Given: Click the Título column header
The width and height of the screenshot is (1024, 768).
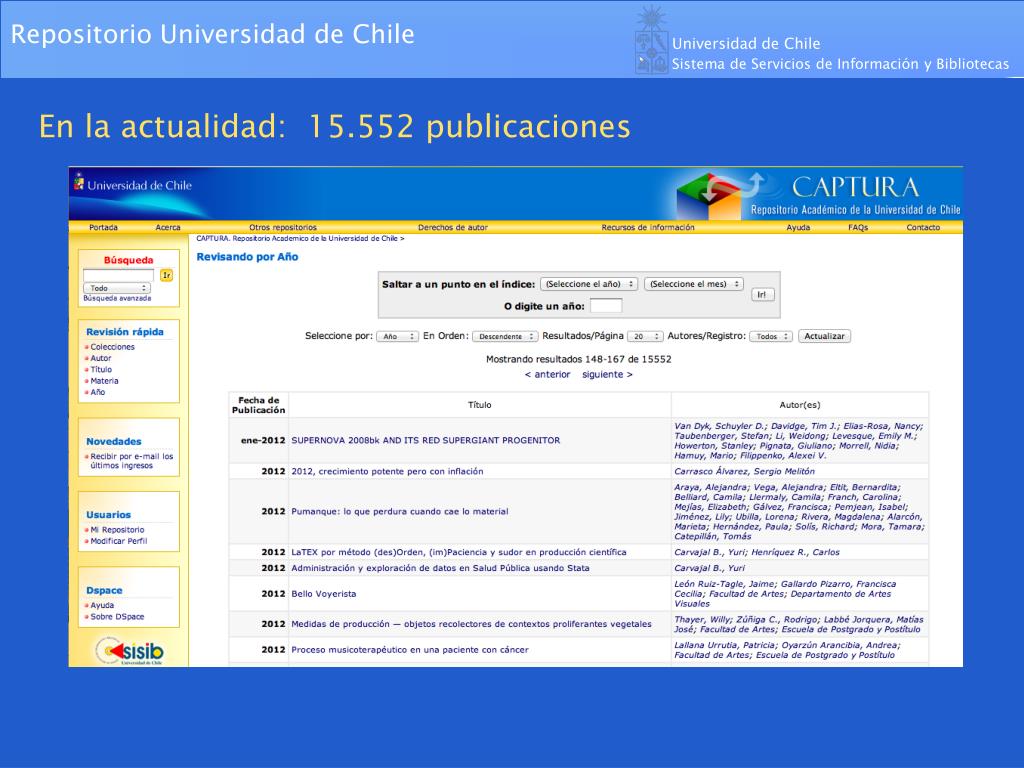Looking at the screenshot, I should [479, 405].
